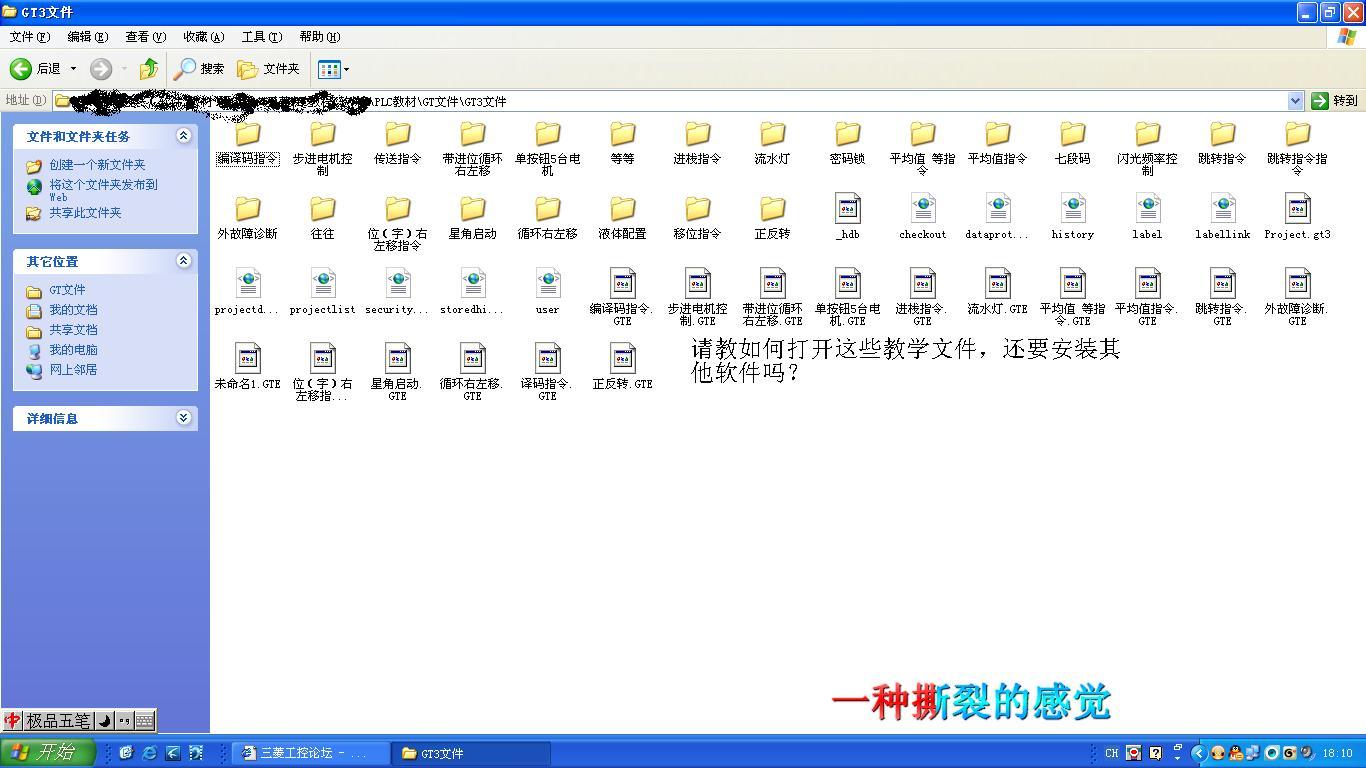Viewport: 1366px width, 768px height.
Task: Open the 流水灯.GTE file
Action: [997, 285]
